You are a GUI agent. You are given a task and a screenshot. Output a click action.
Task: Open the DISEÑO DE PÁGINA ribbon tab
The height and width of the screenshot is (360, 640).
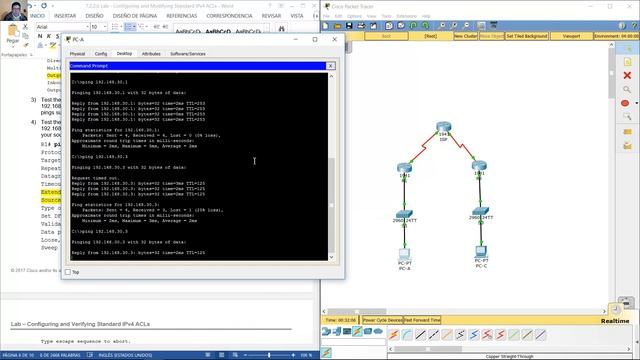(135, 16)
